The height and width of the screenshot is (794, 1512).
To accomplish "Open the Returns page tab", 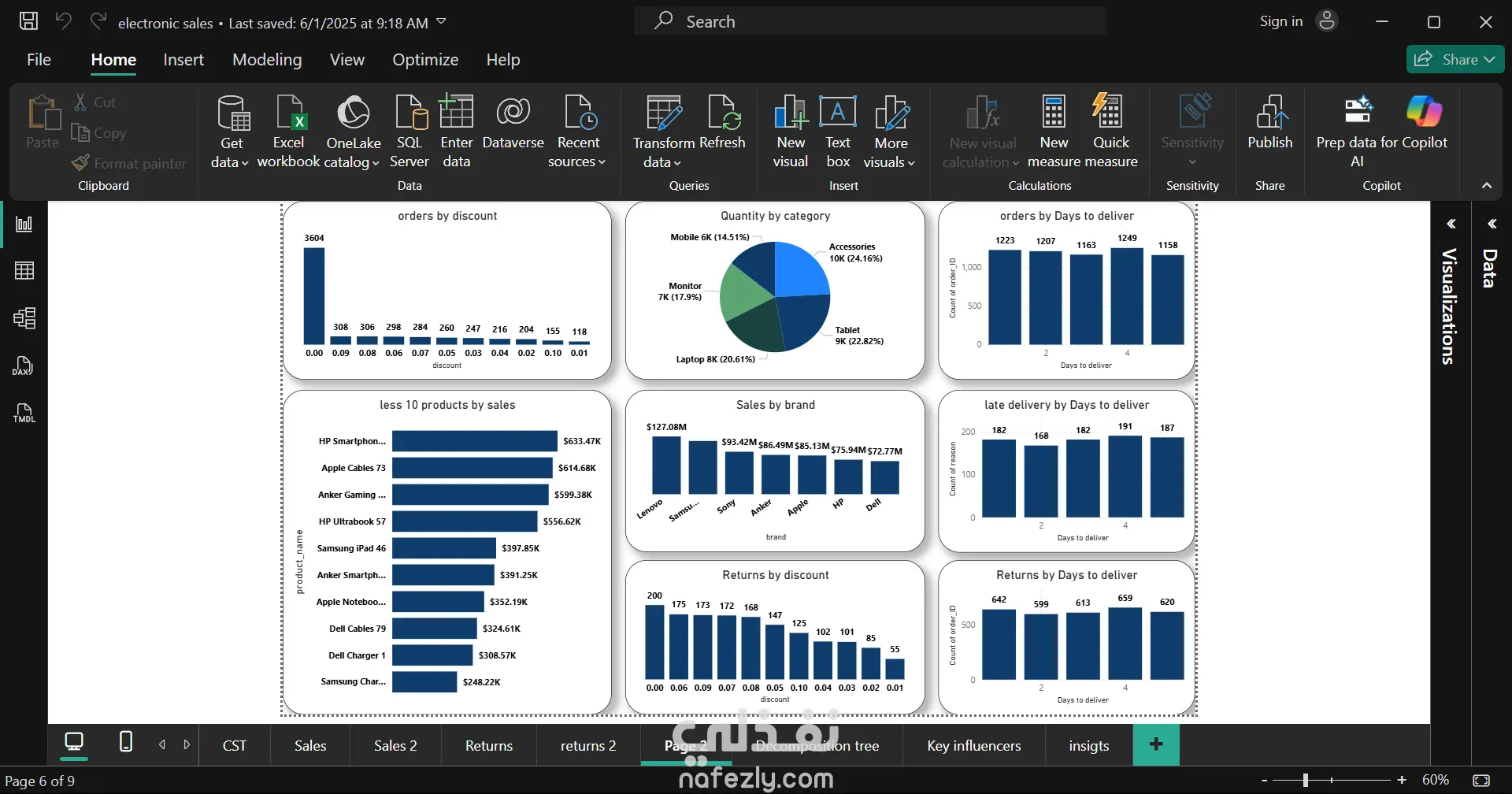I will (489, 746).
